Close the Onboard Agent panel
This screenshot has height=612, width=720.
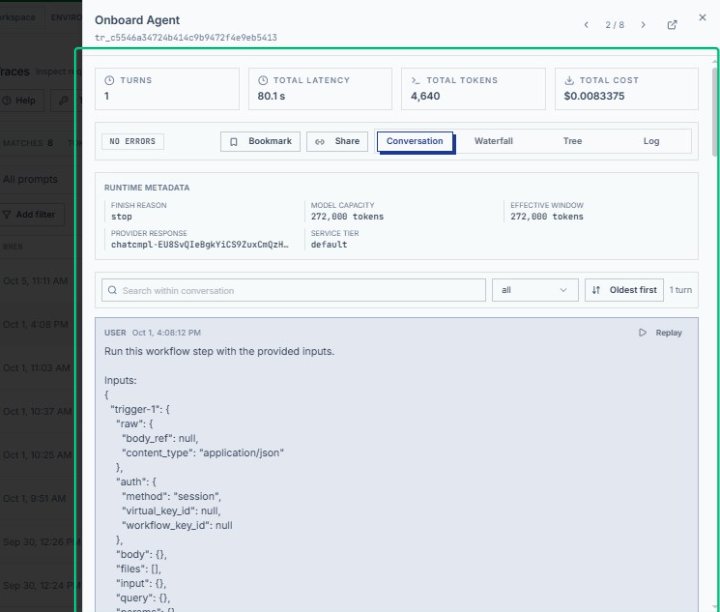pos(702,17)
